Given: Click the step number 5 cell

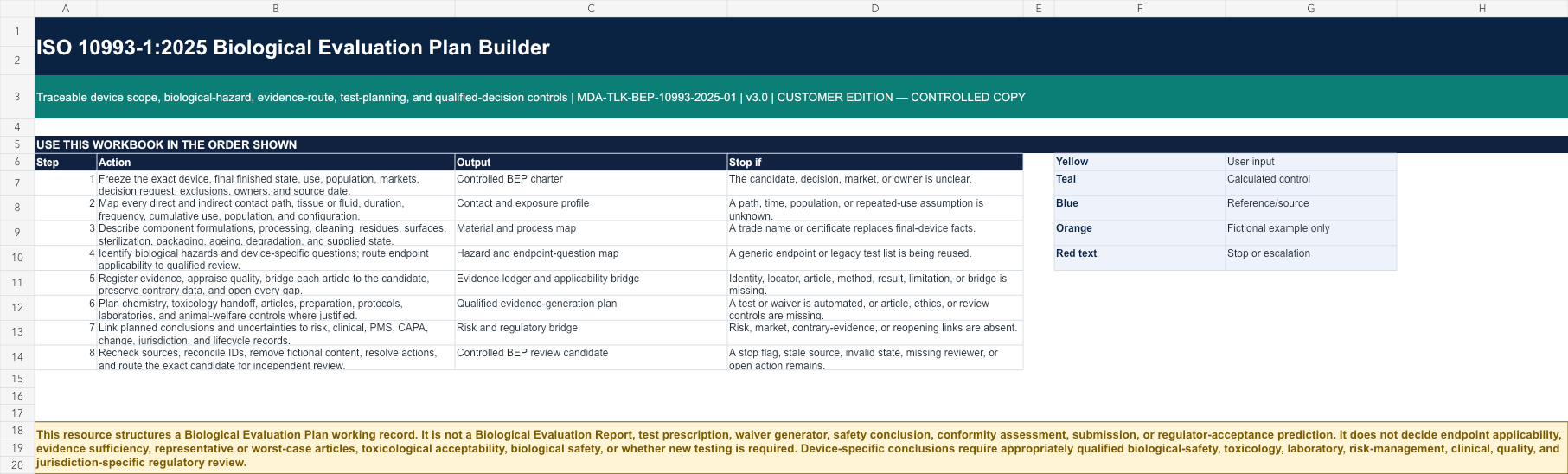Looking at the screenshot, I should tap(66, 283).
